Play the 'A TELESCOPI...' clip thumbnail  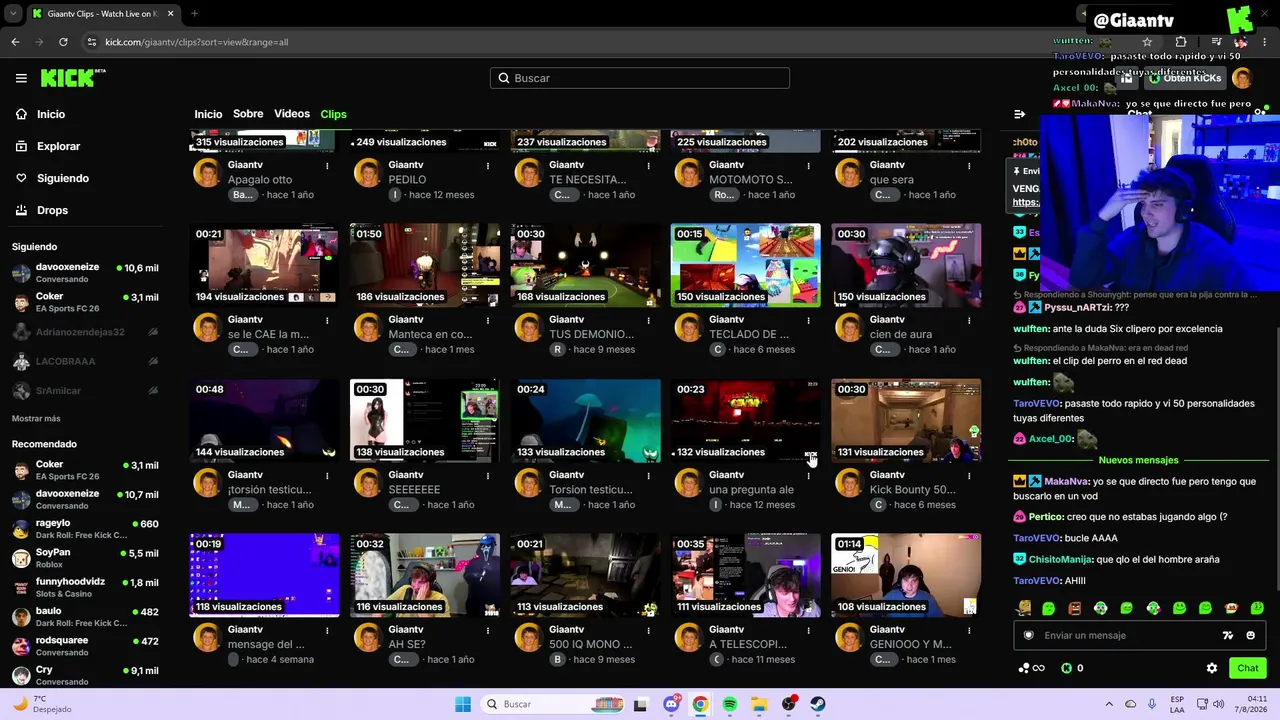coord(745,575)
